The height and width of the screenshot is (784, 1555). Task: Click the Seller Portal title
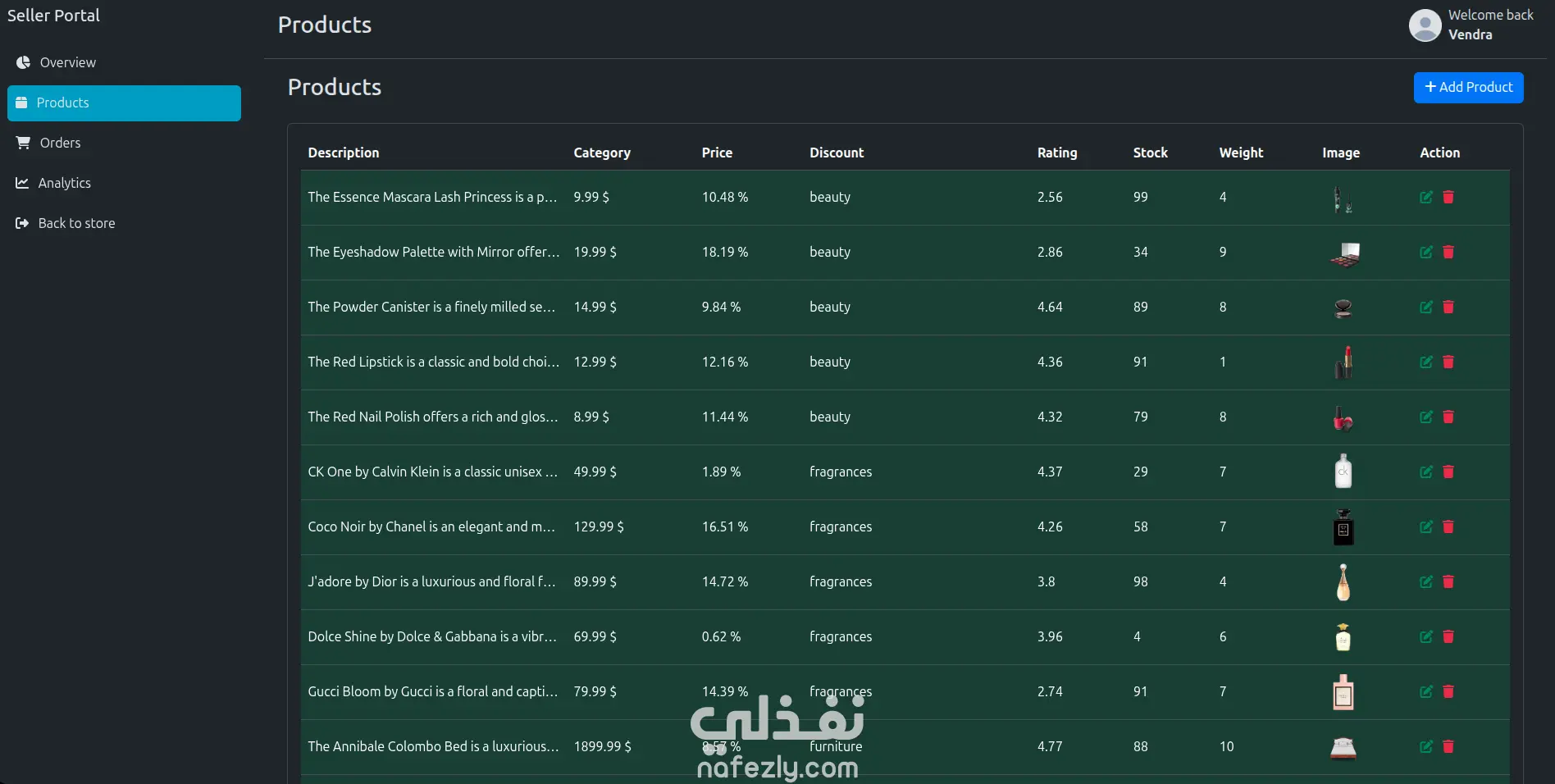pyautogui.click(x=53, y=16)
